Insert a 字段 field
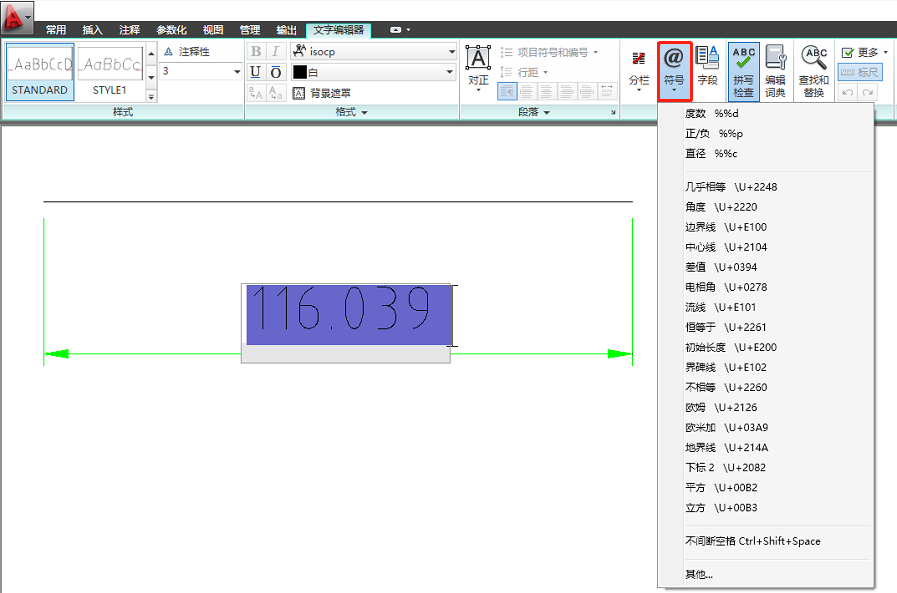The height and width of the screenshot is (593, 897). pyautogui.click(x=708, y=66)
